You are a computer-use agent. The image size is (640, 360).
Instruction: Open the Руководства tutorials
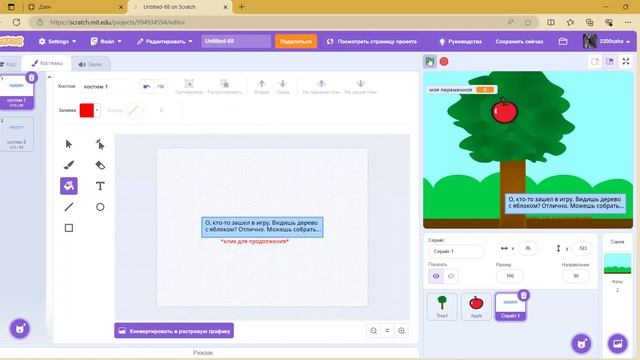(460, 41)
